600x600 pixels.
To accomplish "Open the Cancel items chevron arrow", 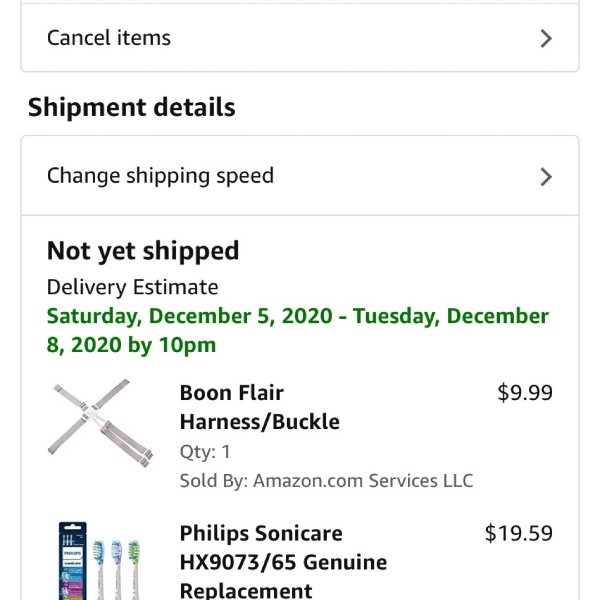I will [x=546, y=39].
